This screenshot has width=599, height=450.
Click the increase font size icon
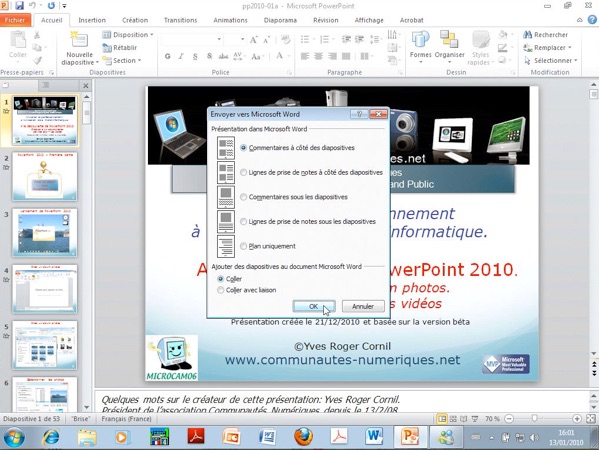click(x=253, y=39)
